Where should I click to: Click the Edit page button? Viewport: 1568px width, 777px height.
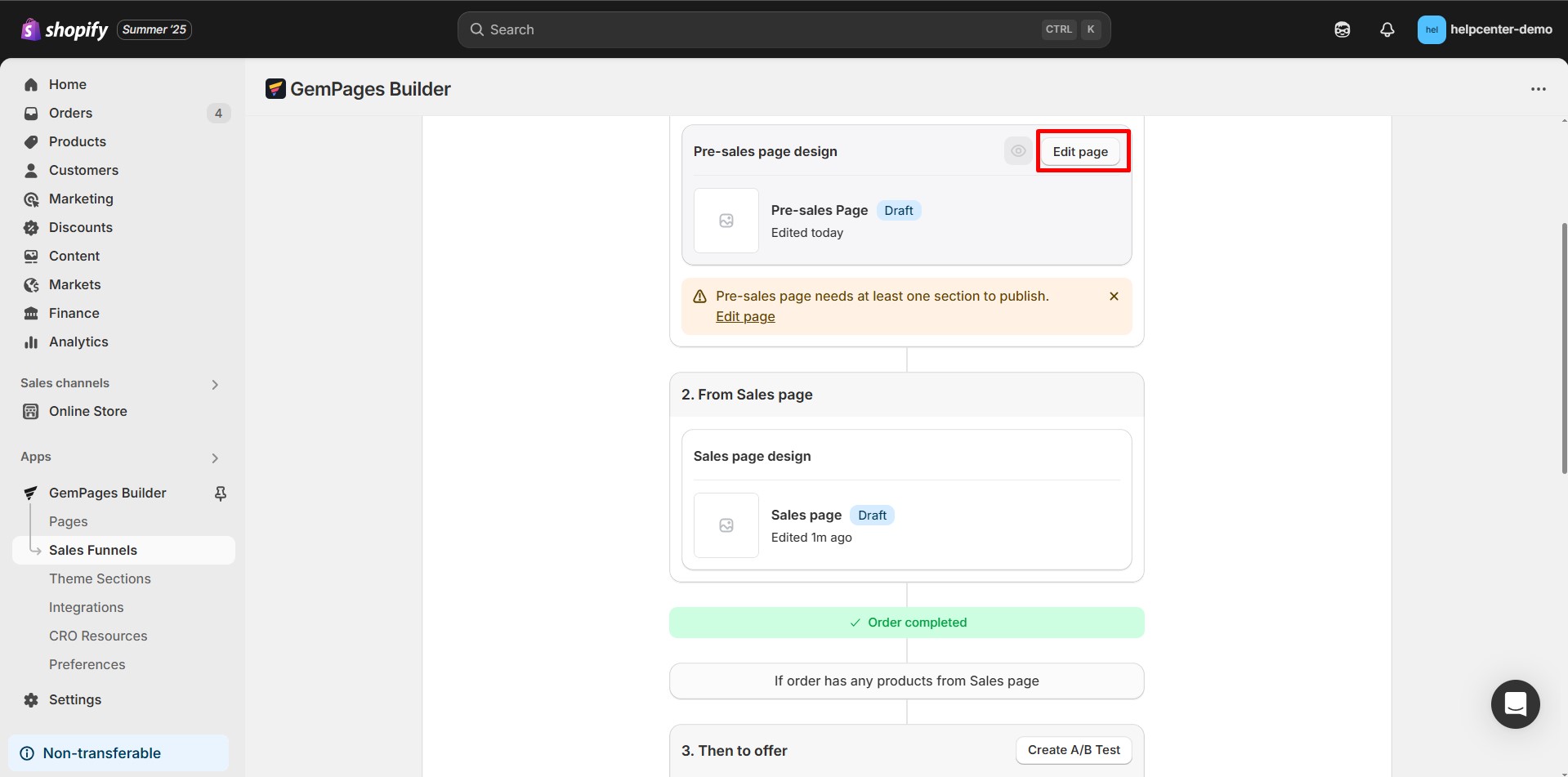pyautogui.click(x=1079, y=151)
